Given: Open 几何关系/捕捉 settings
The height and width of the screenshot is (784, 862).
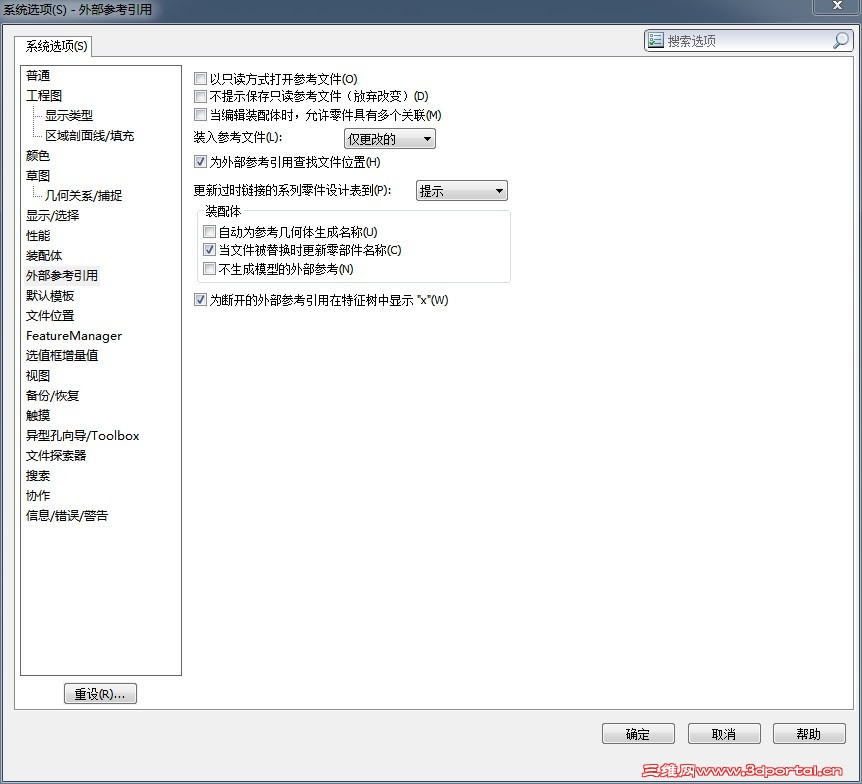Looking at the screenshot, I should pos(84,195).
